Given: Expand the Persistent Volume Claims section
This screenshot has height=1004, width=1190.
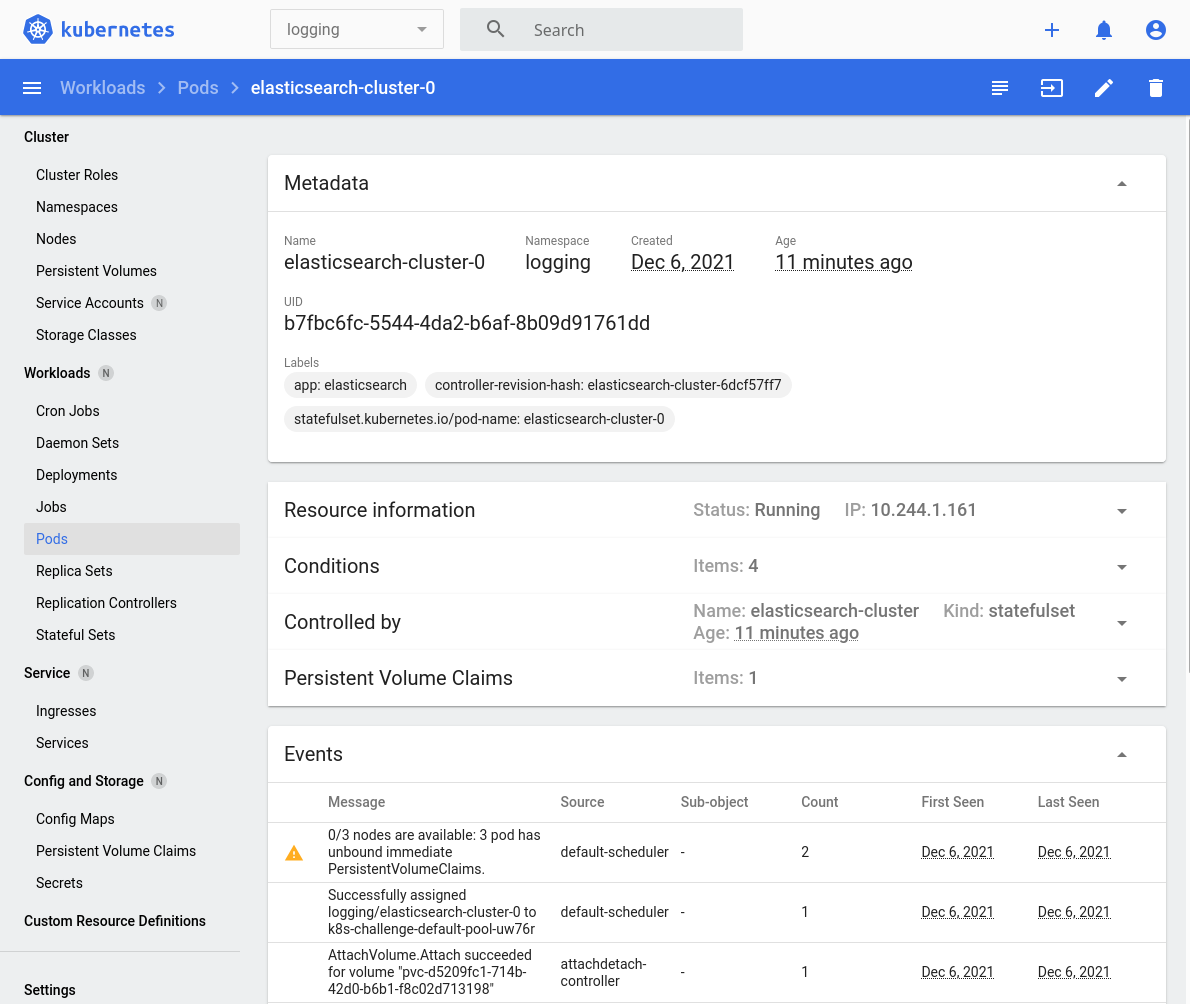Looking at the screenshot, I should tap(1121, 678).
